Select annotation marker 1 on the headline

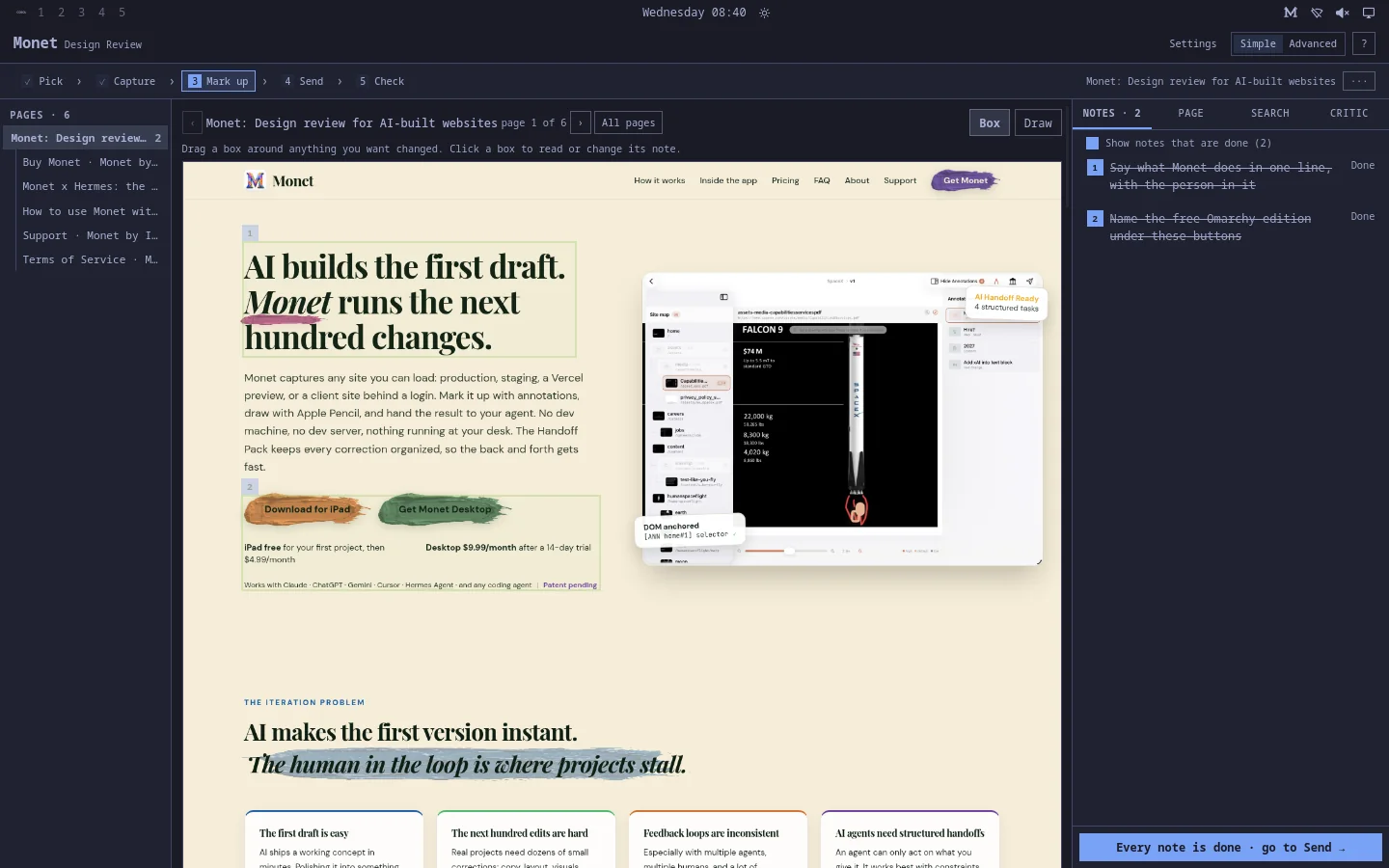click(250, 232)
